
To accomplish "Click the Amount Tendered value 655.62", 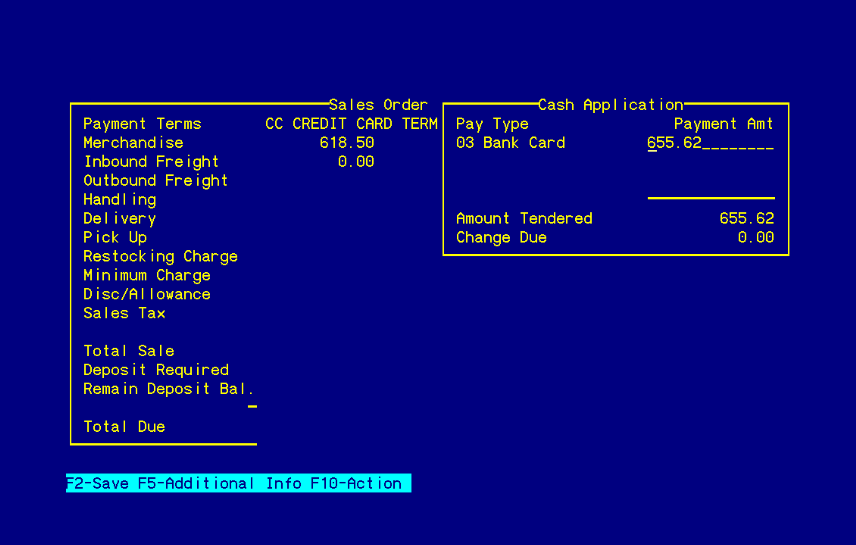I will click(747, 218).
